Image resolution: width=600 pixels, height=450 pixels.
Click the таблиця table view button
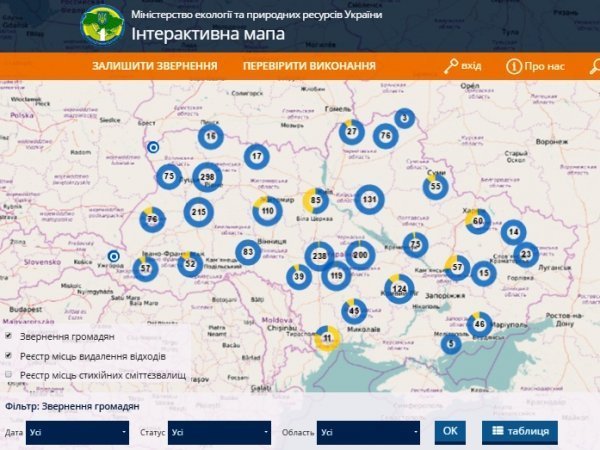tap(520, 432)
